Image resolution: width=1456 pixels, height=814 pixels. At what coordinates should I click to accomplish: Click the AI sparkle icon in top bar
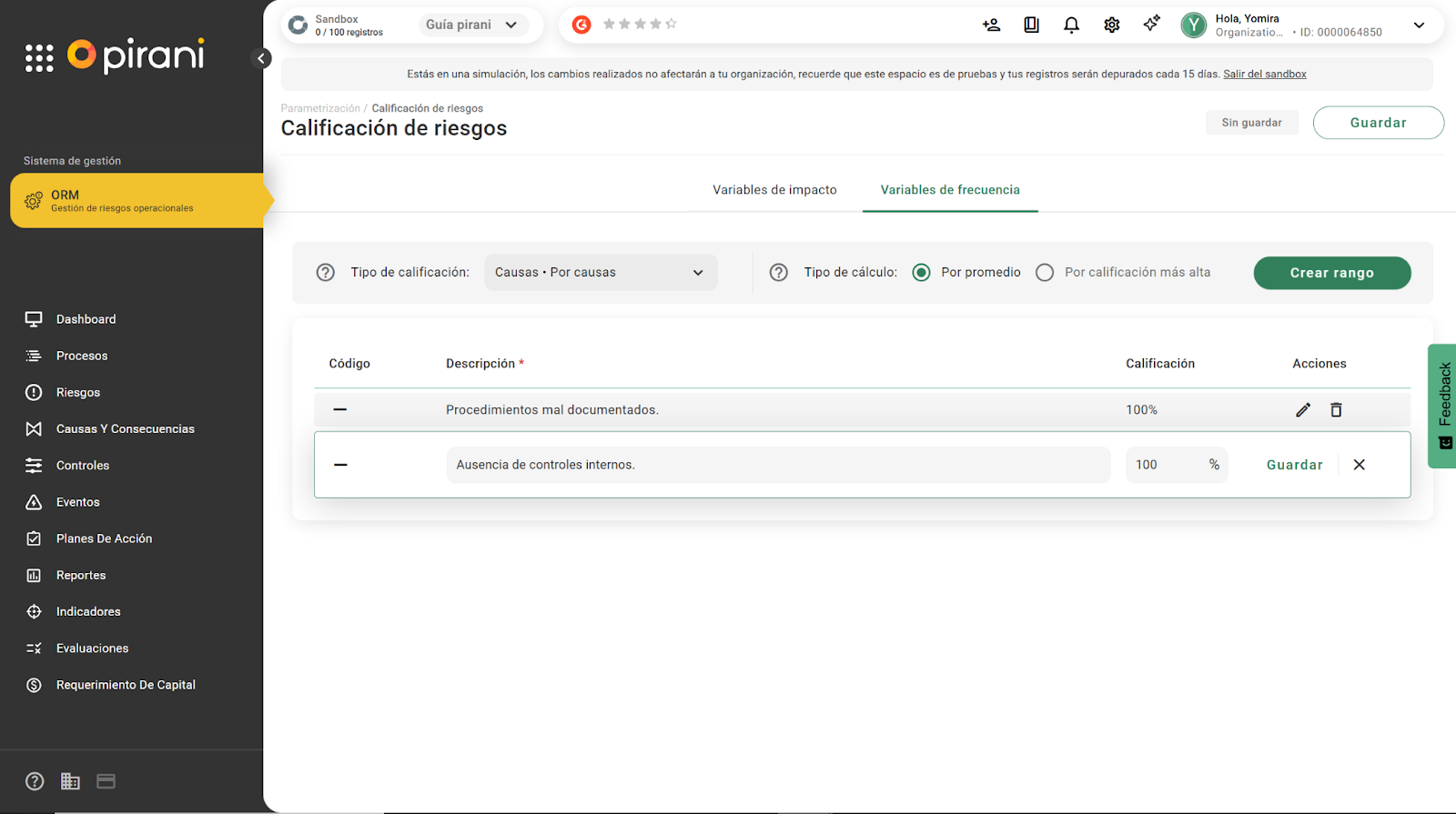[1151, 25]
